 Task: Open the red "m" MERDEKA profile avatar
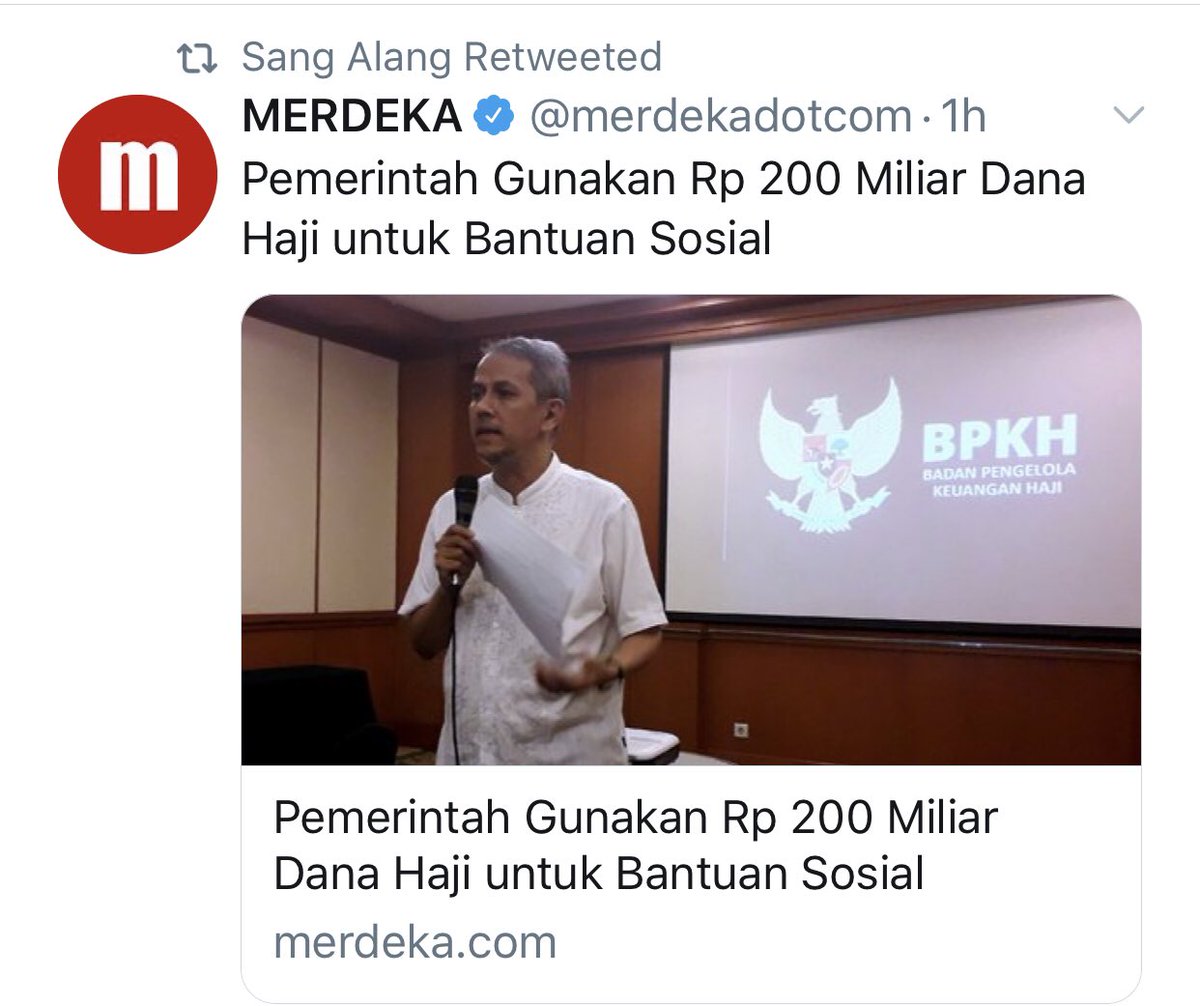pyautogui.click(x=137, y=173)
